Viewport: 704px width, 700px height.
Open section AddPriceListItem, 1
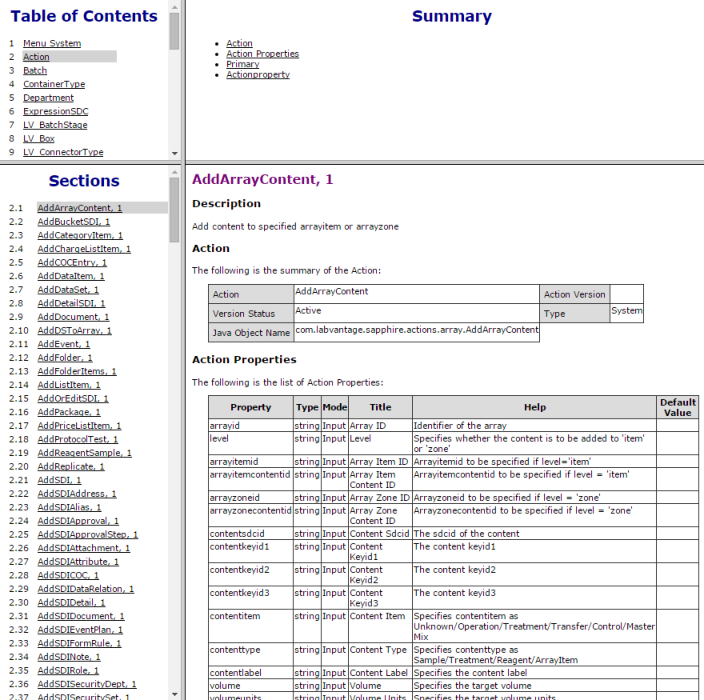(x=79, y=426)
